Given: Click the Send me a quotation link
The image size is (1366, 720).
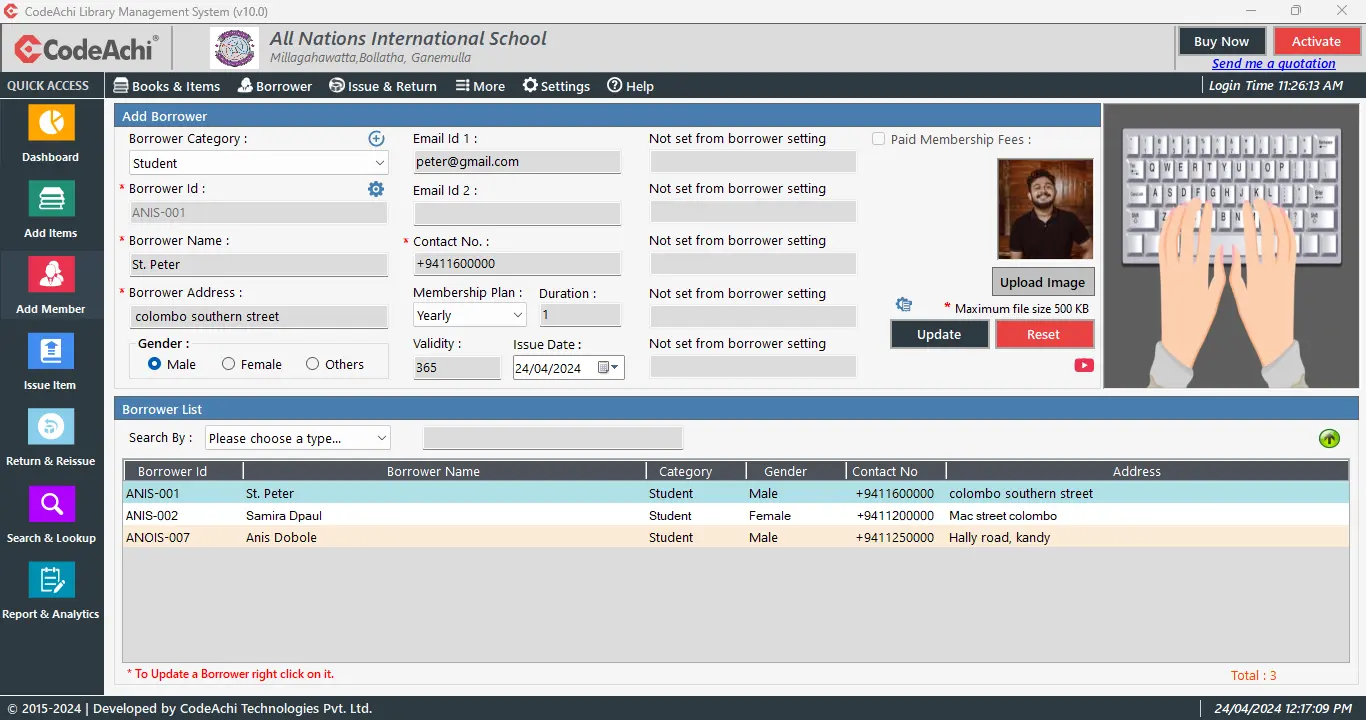Looking at the screenshot, I should 1273,64.
